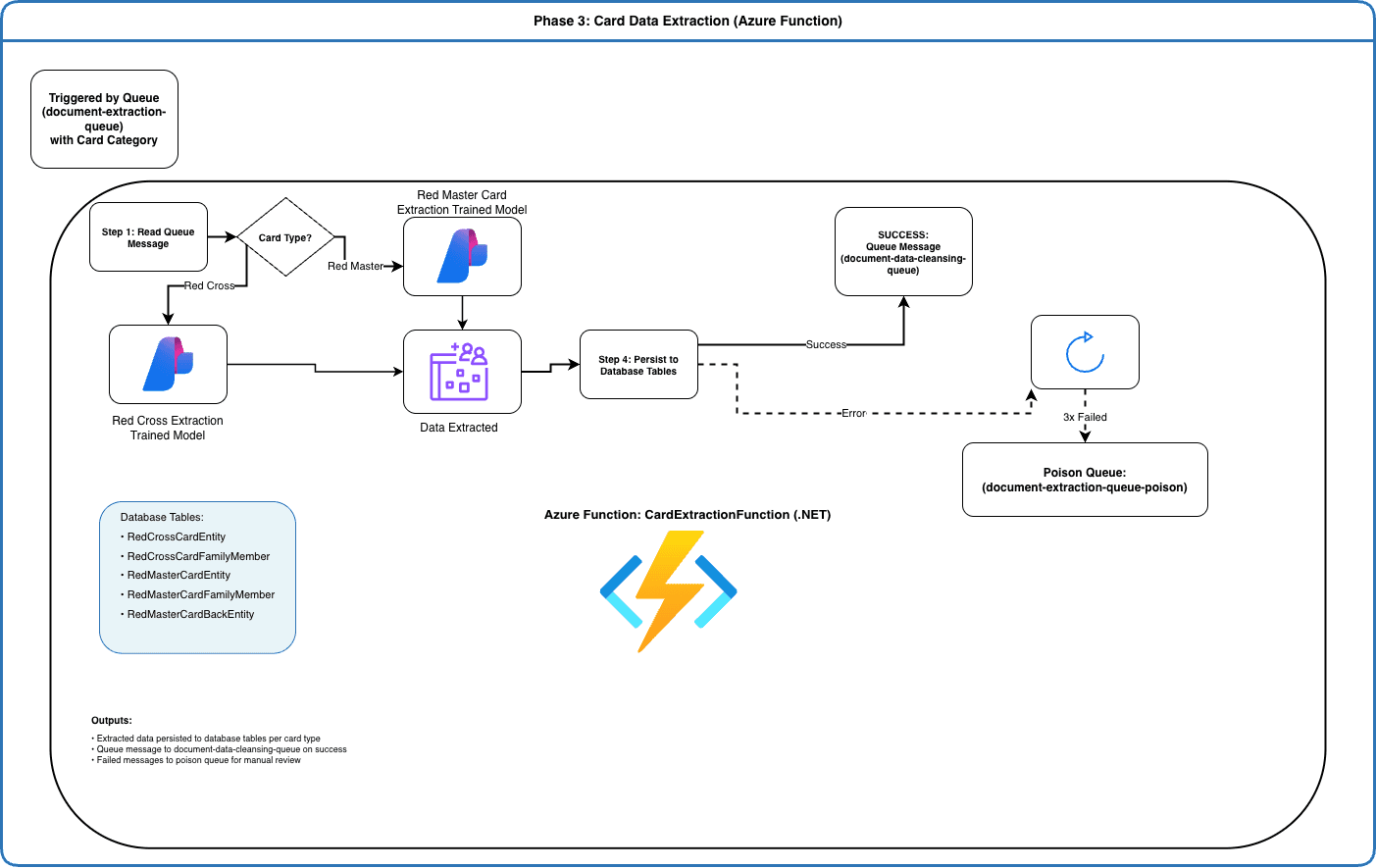Screen dimensions: 1376x868
Task: Click the Red Cross extraction model icon
Action: 168,364
